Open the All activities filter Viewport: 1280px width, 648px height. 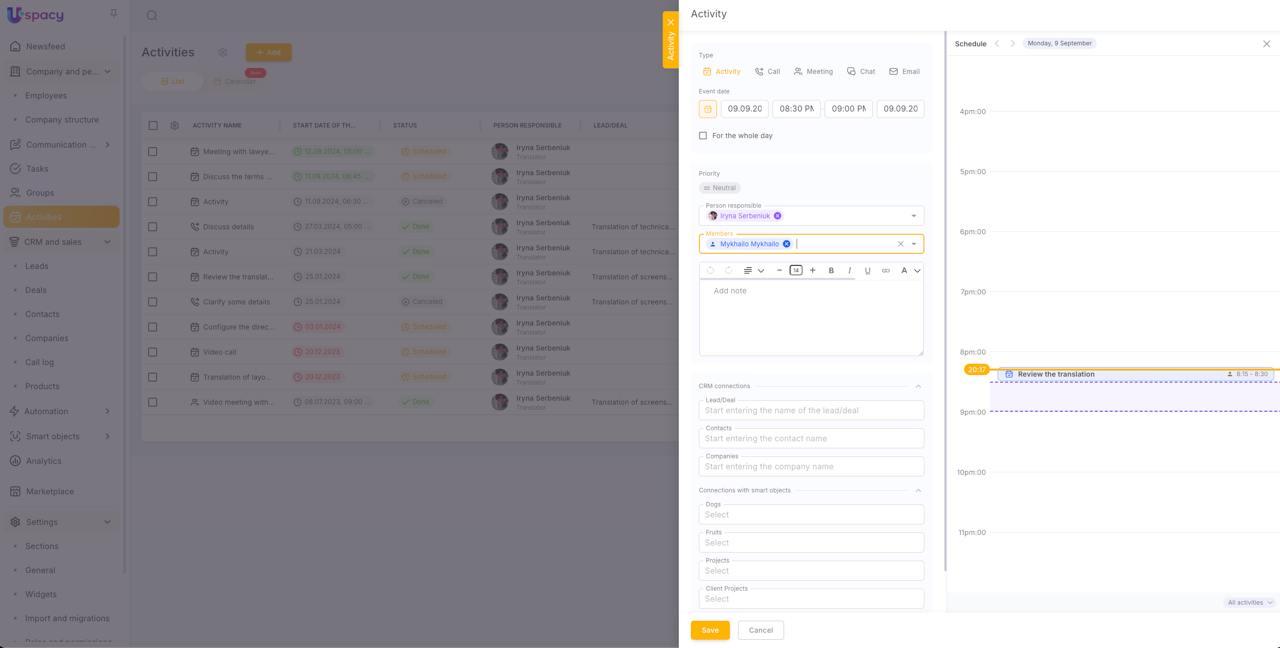point(1250,603)
